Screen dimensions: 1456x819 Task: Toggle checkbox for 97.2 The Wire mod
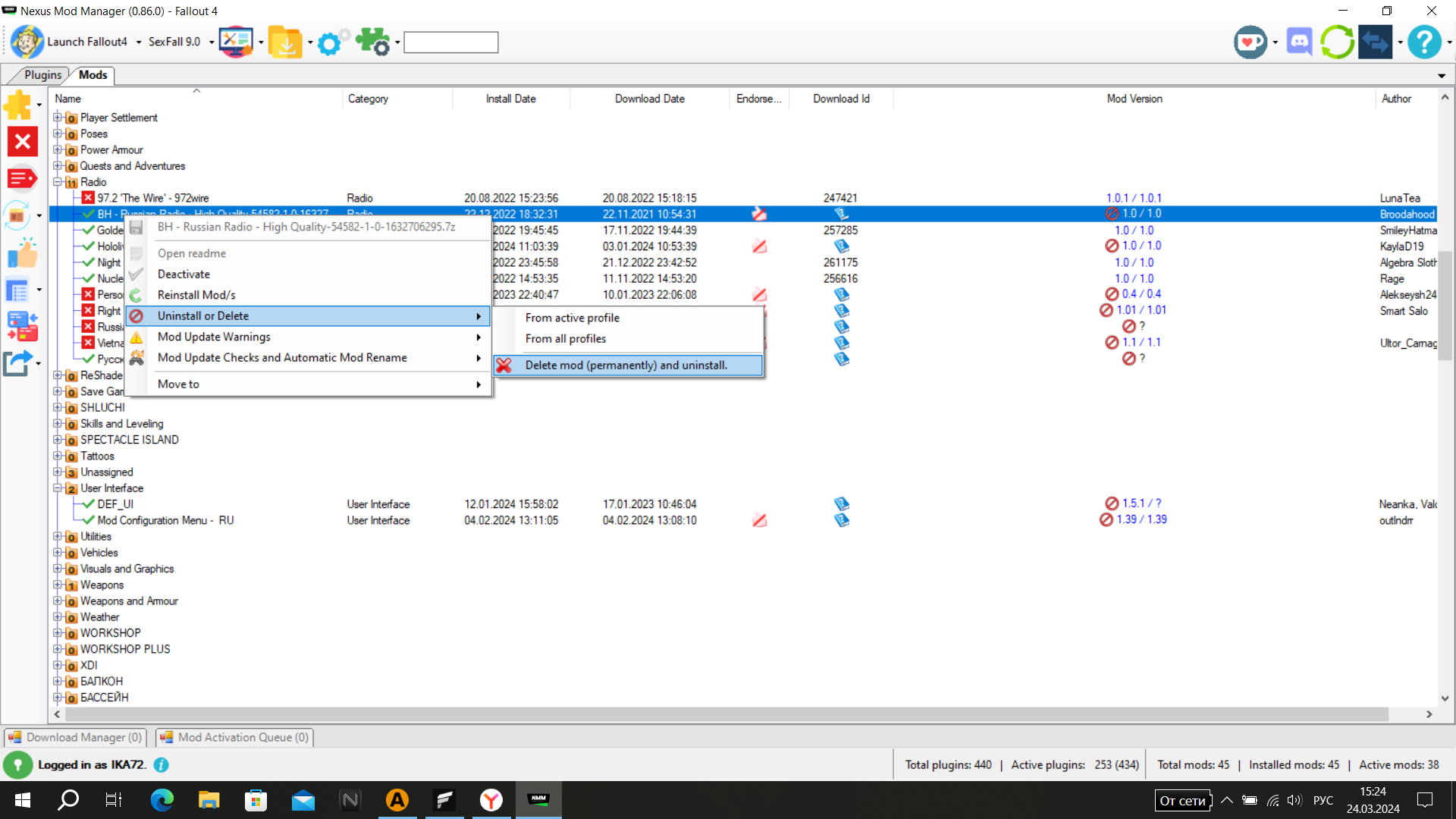88,198
